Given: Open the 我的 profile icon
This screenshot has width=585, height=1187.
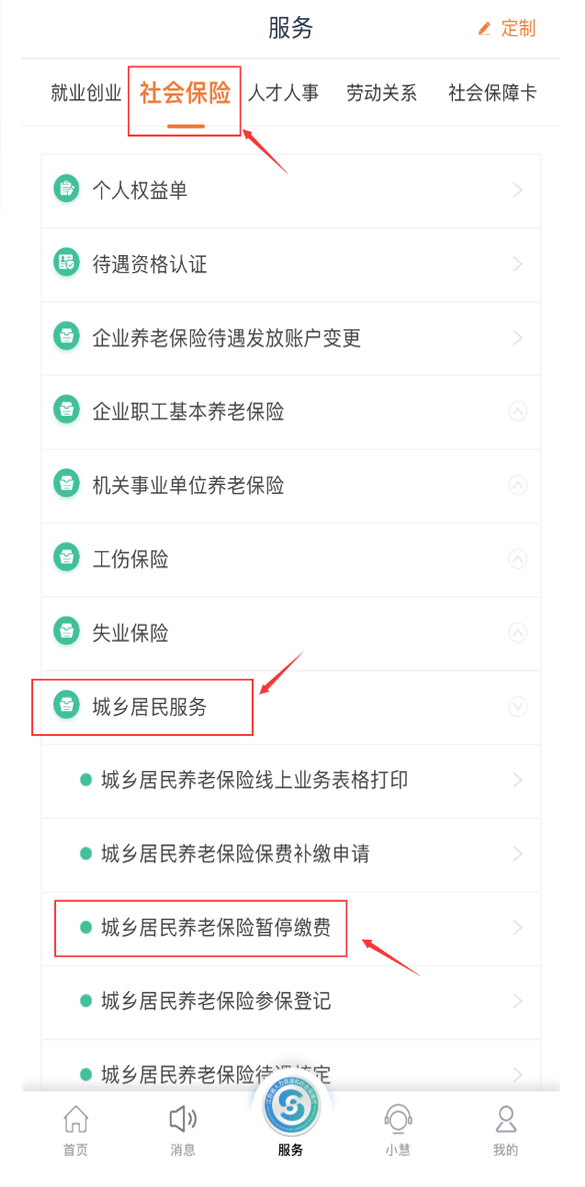Looking at the screenshot, I should (x=506, y=1119).
